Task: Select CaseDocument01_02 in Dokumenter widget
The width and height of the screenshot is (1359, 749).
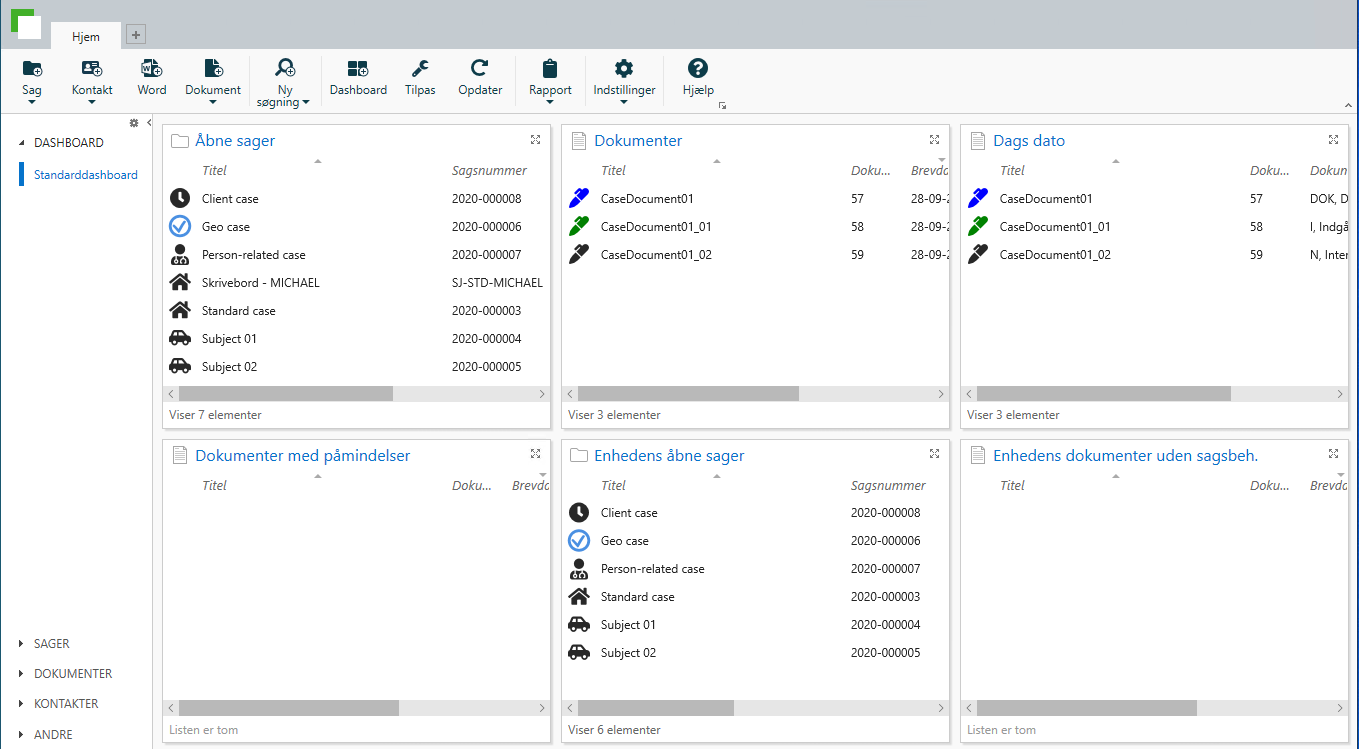Action: (x=755, y=255)
